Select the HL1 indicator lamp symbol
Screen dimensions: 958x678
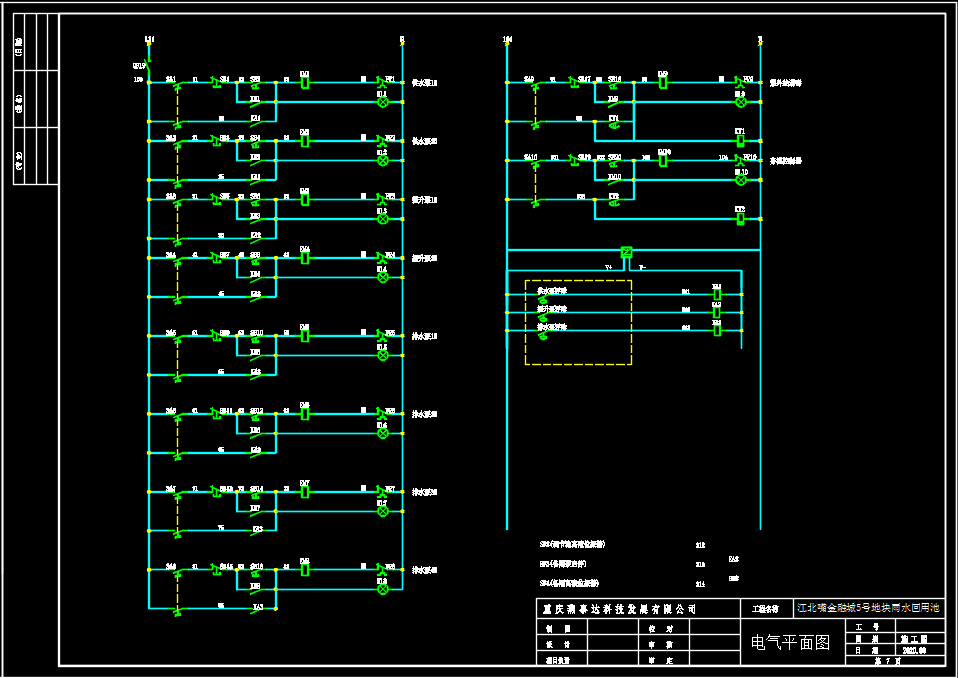[383, 102]
